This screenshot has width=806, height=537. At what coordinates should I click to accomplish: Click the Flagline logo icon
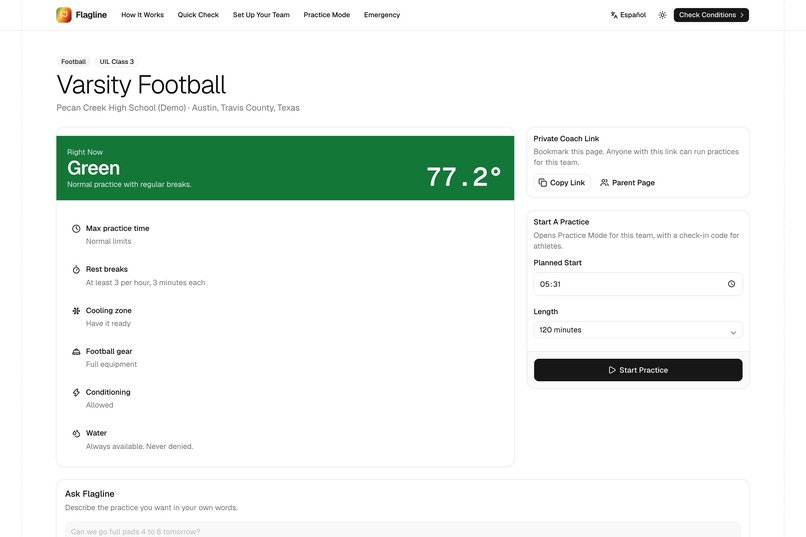pyautogui.click(x=64, y=15)
